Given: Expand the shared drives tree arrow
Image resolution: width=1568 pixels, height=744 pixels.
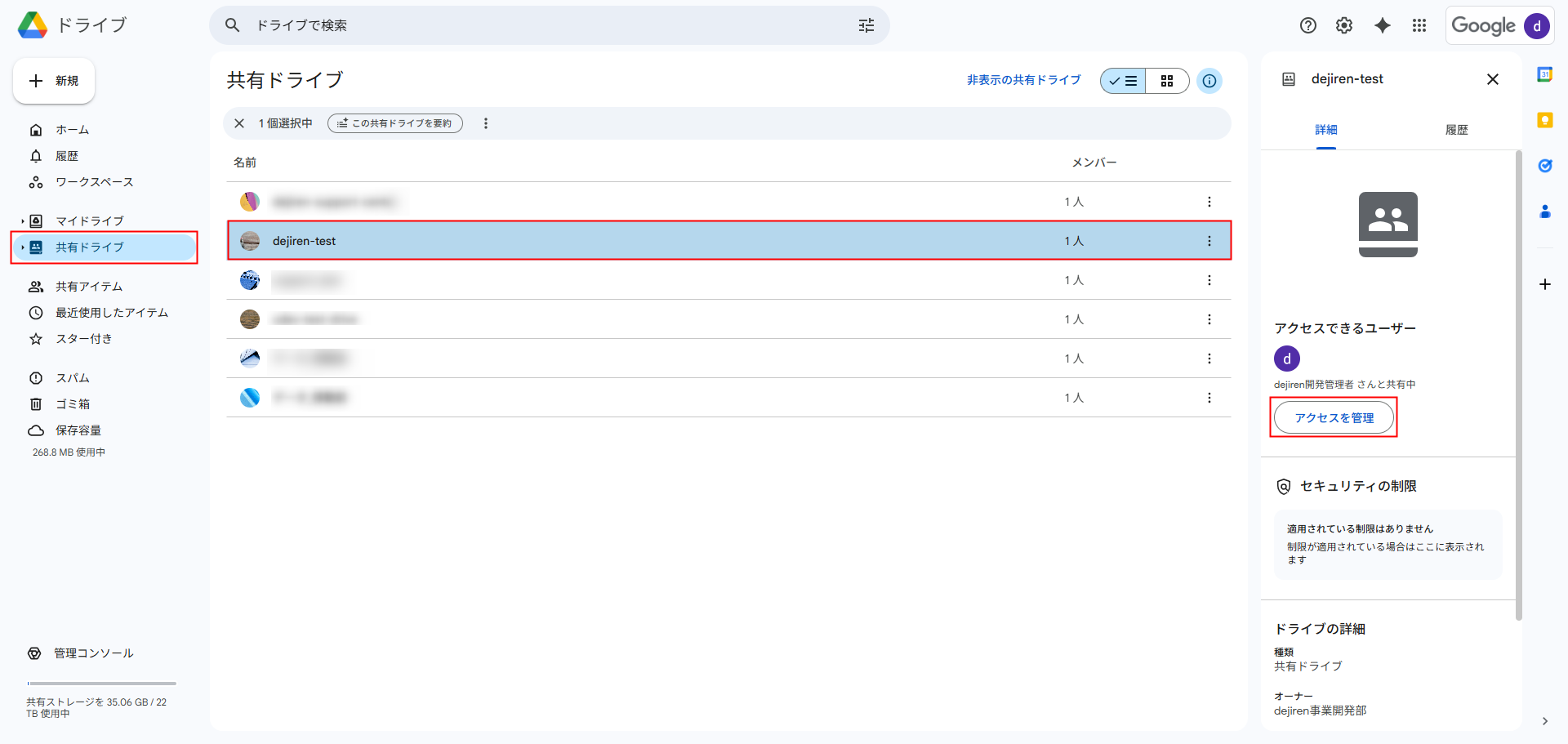Looking at the screenshot, I should [x=23, y=247].
